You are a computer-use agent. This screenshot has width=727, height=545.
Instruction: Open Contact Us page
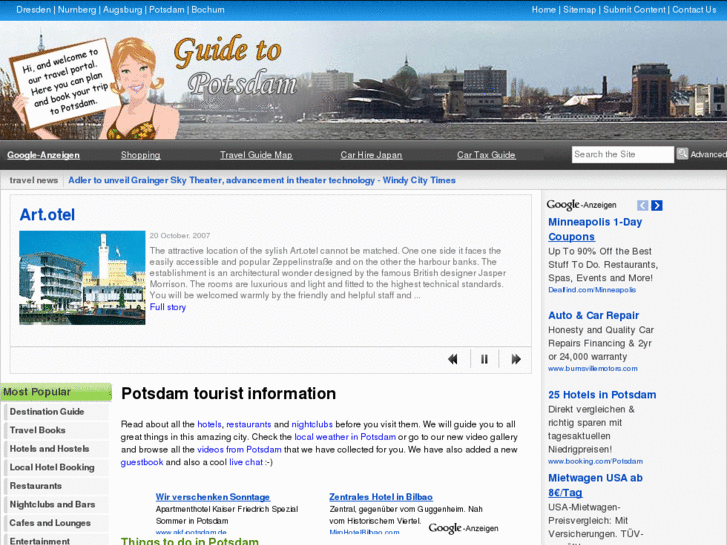694,10
